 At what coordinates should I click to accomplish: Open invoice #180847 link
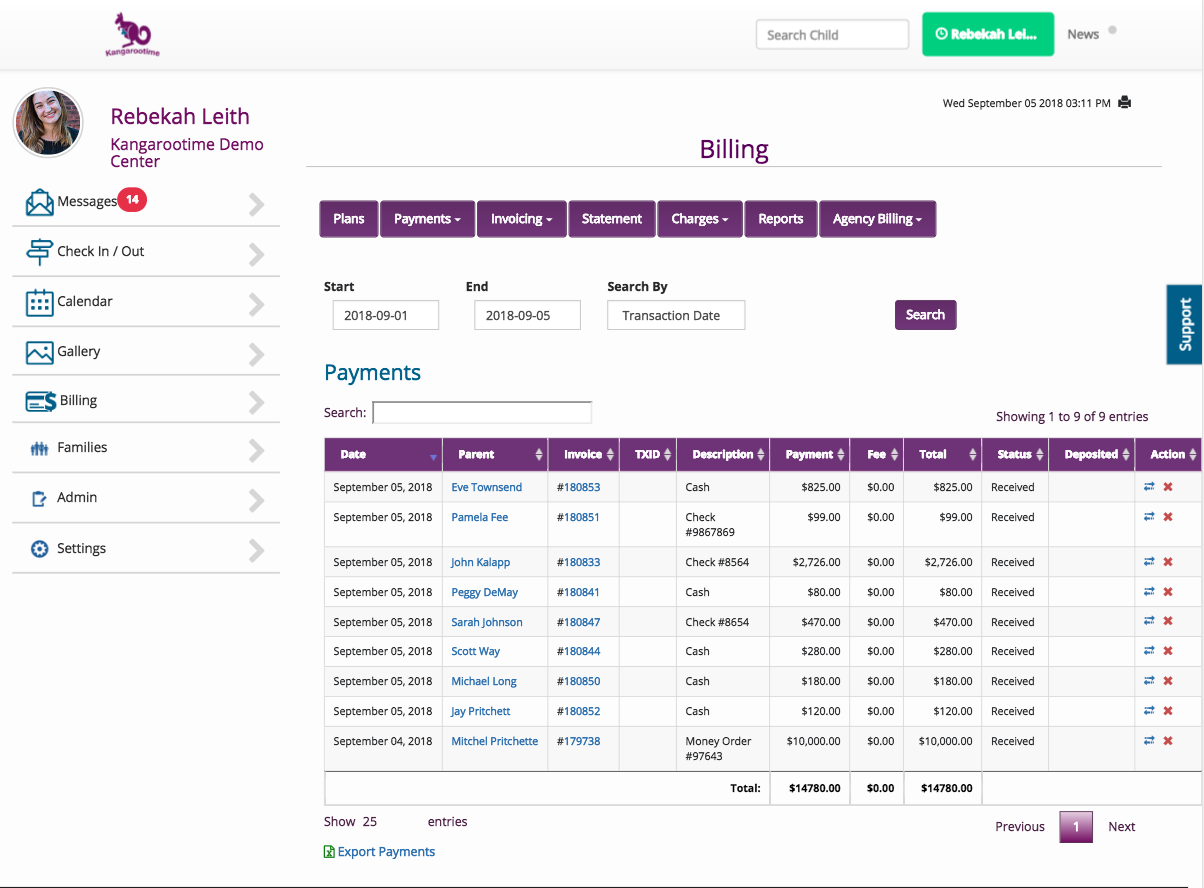click(x=578, y=622)
